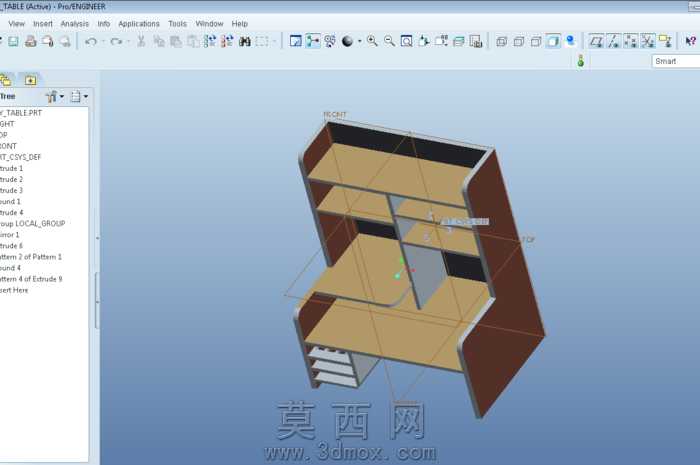The width and height of the screenshot is (700, 465).
Task: Switch to no hidden display style
Action: pyautogui.click(x=536, y=42)
